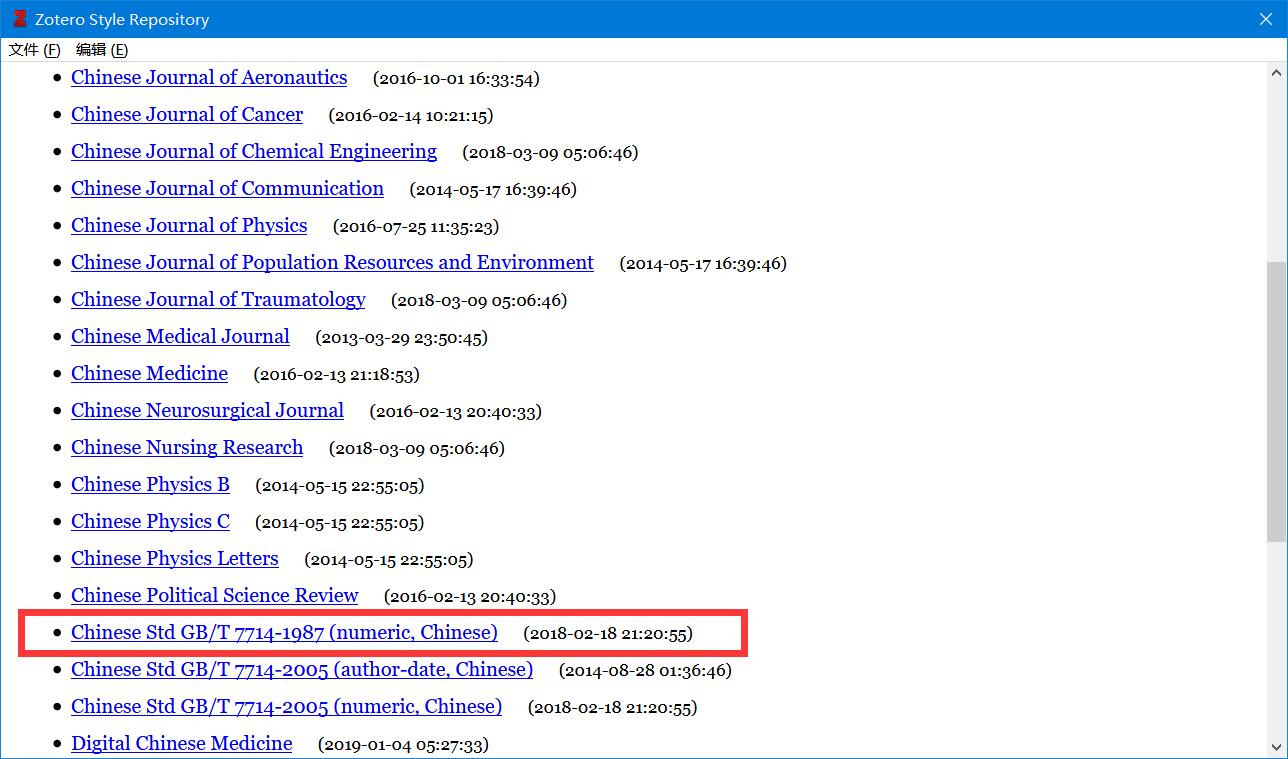Click the scrollbar down arrow
Screen dimensions: 1288x759
[x=1277, y=747]
